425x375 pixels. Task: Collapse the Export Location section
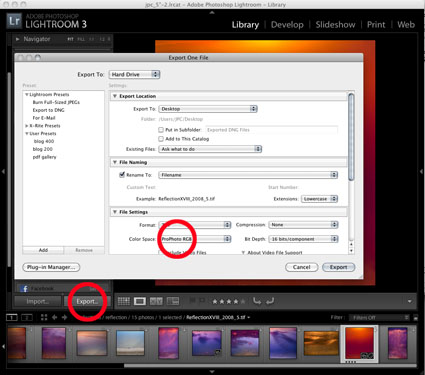pyautogui.click(x=115, y=96)
